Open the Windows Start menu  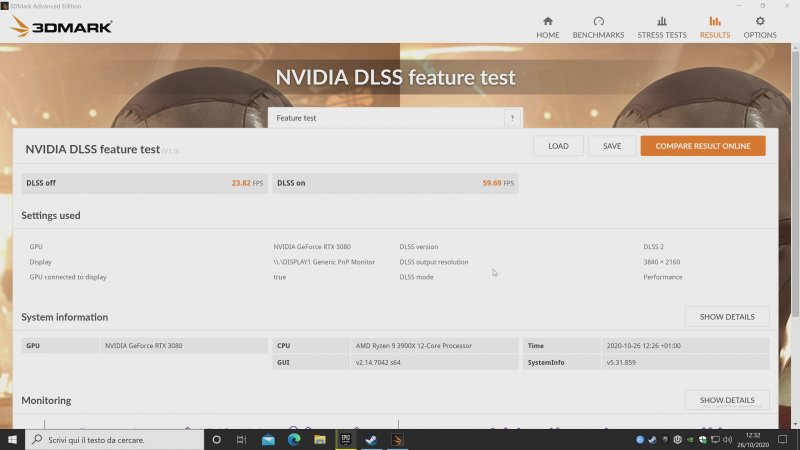click(x=12, y=439)
